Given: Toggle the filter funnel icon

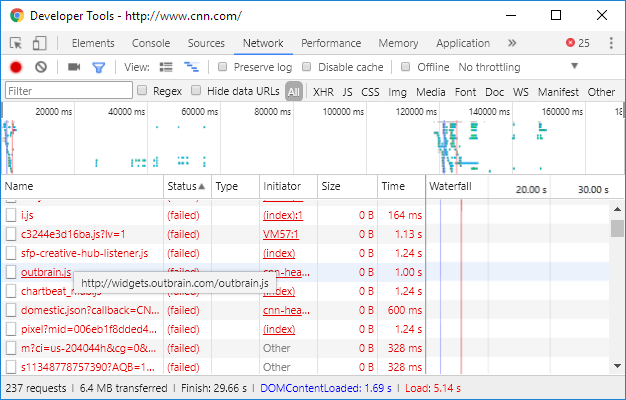Looking at the screenshot, I should click(x=99, y=67).
